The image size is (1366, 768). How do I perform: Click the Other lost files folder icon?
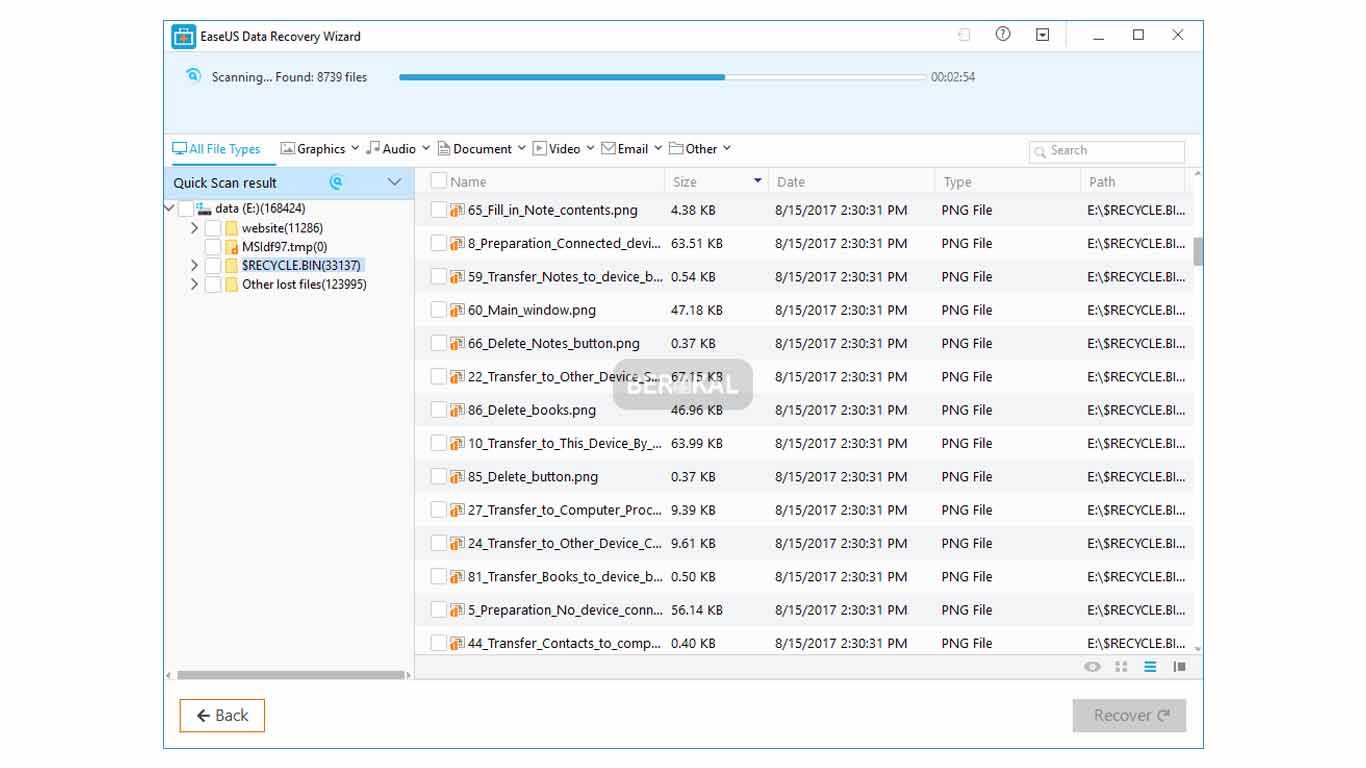(x=232, y=285)
